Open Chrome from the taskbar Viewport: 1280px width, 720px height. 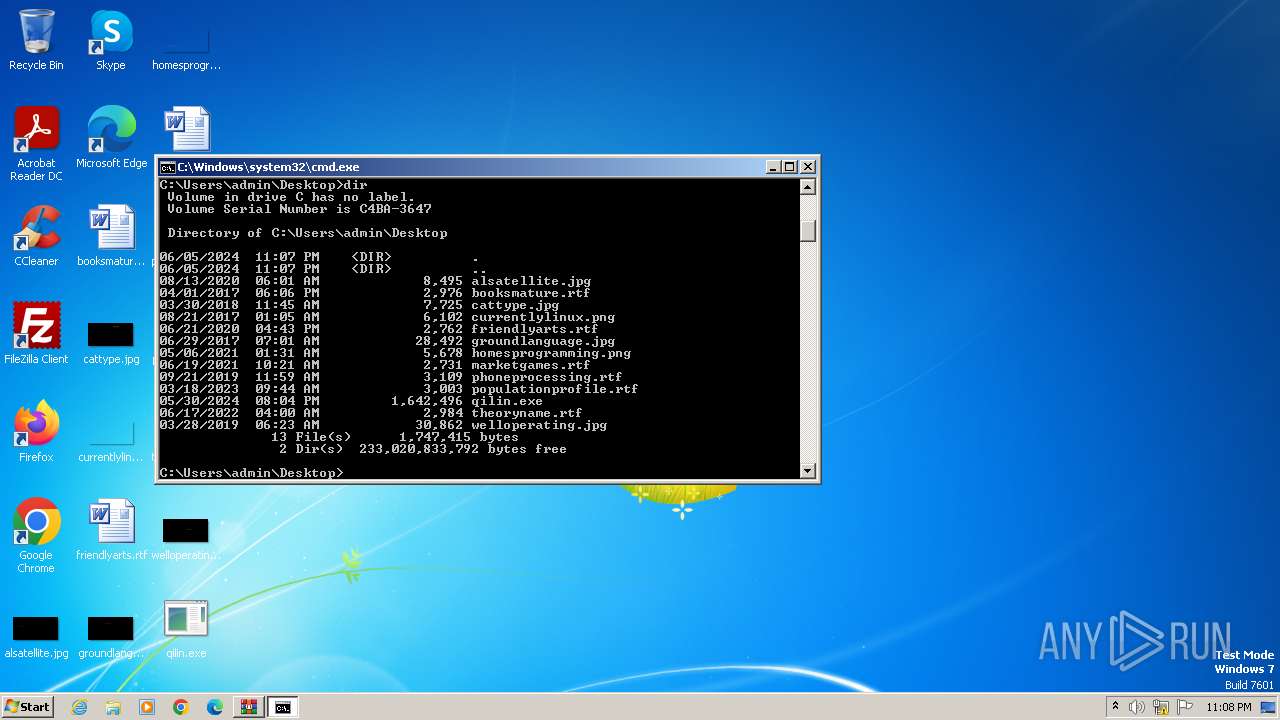(181, 707)
